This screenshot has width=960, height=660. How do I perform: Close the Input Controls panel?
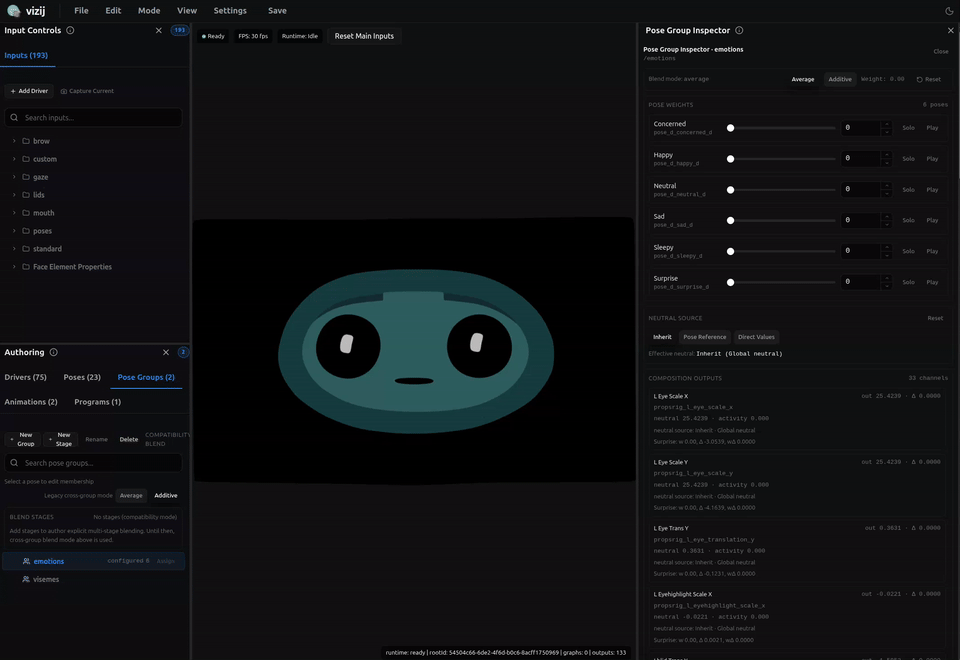pyautogui.click(x=158, y=30)
